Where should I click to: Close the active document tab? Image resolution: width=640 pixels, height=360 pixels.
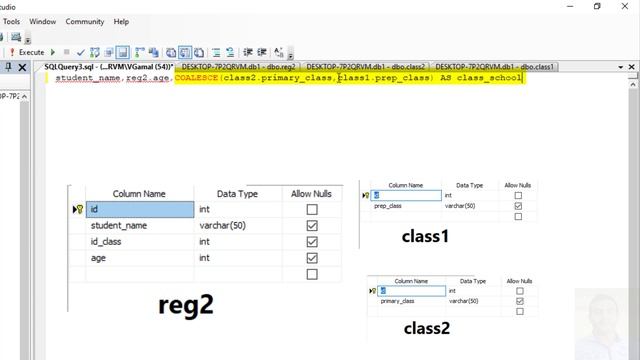click(632, 67)
